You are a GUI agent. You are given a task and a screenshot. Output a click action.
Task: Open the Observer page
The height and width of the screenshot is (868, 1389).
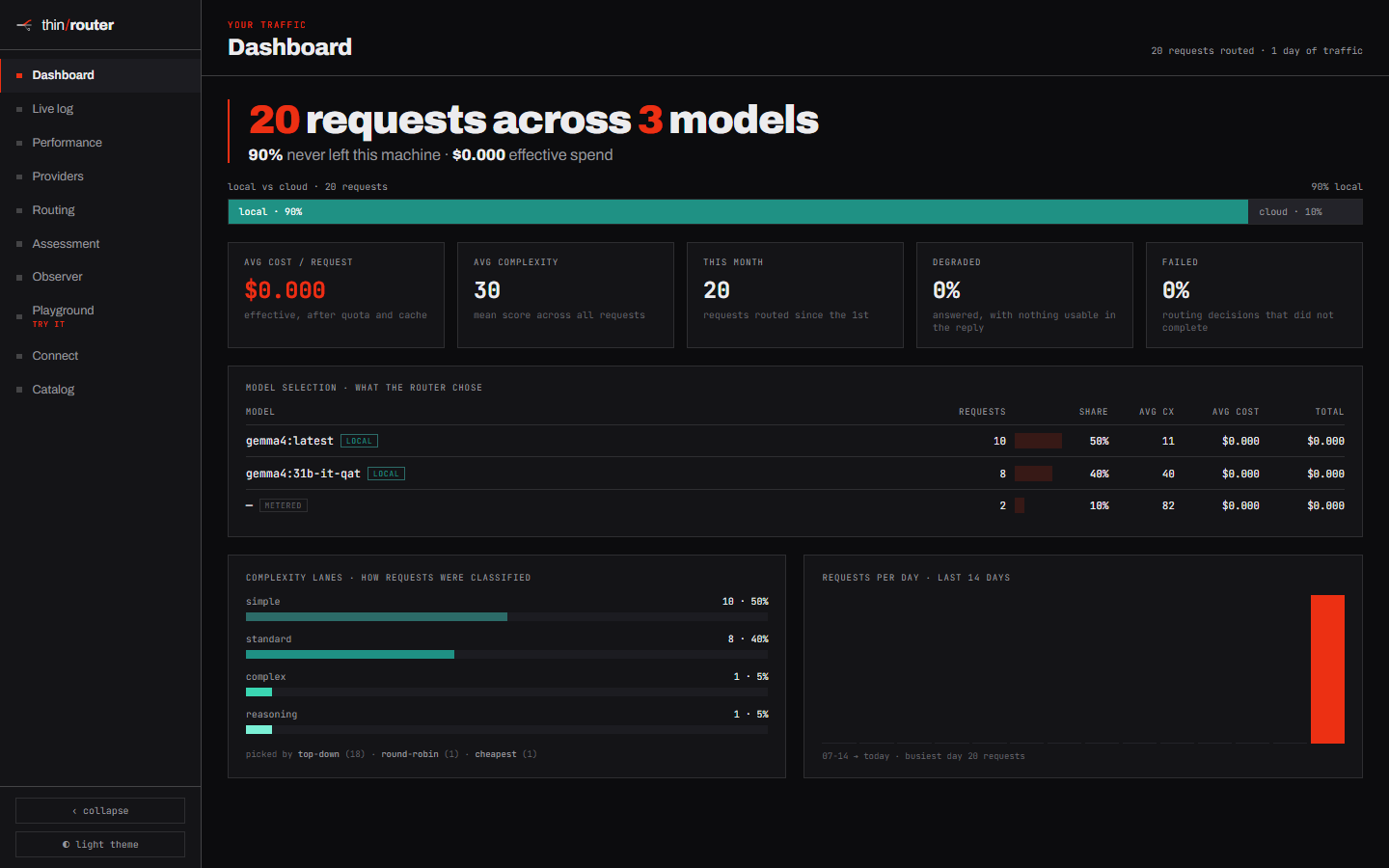click(x=100, y=277)
